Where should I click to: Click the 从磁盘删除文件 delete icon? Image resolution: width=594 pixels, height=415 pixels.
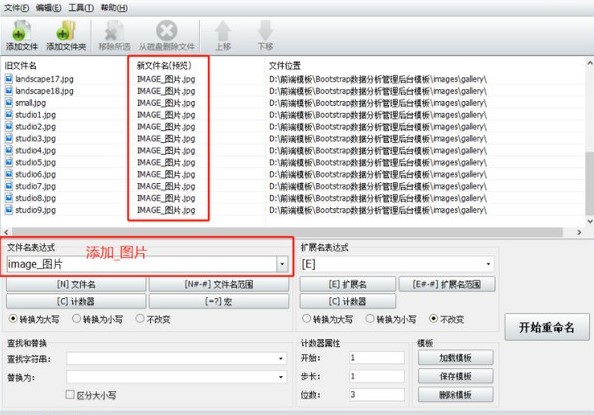coord(166,30)
